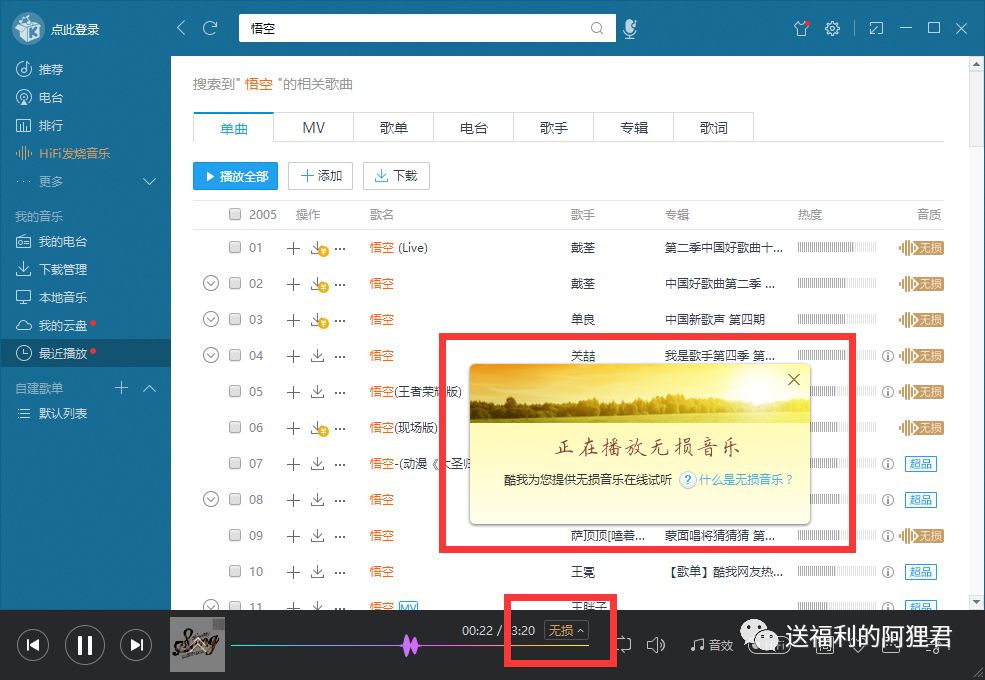
Task: Download song 04 with download icon
Action: (318, 356)
